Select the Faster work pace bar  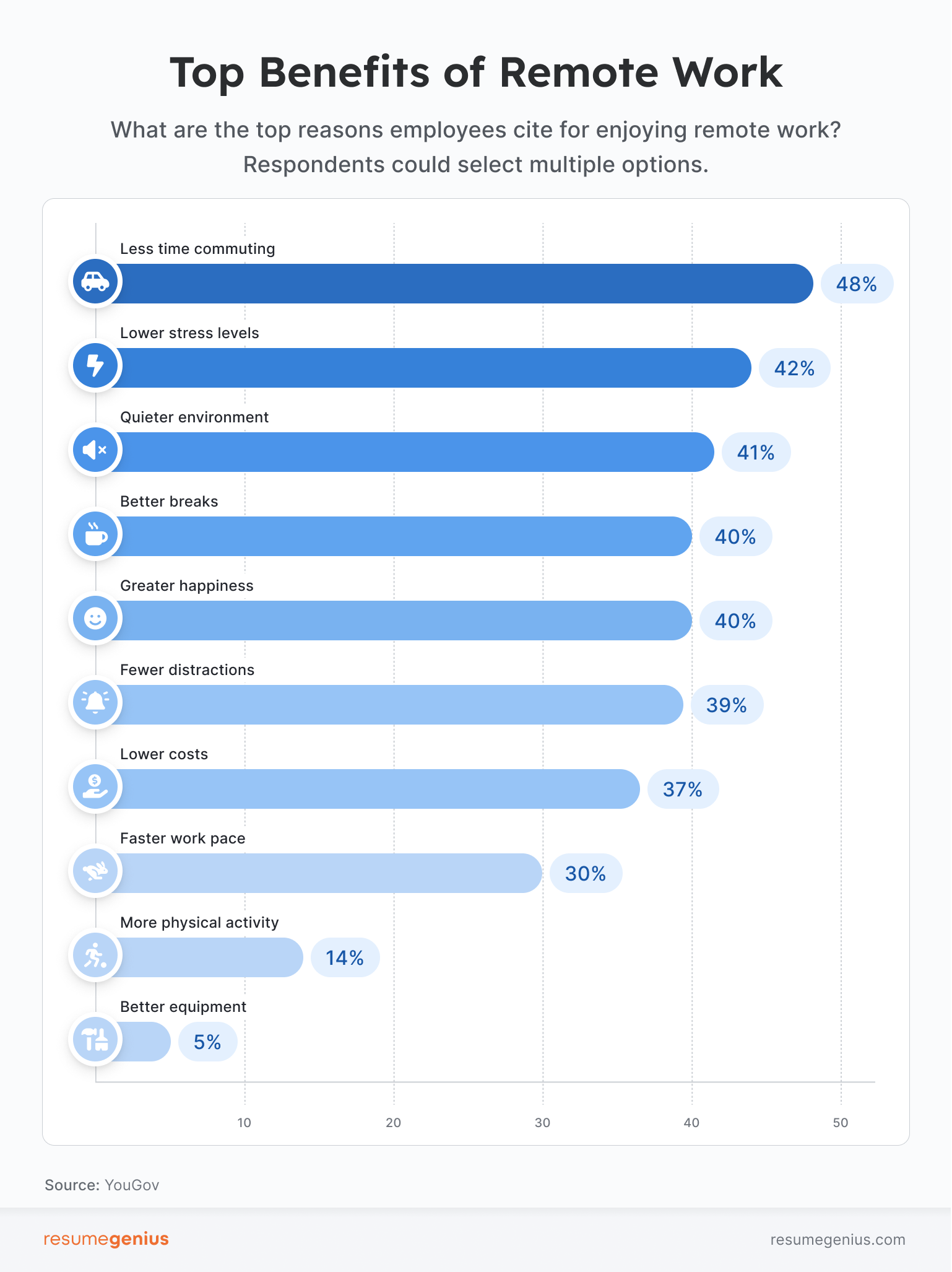click(328, 873)
